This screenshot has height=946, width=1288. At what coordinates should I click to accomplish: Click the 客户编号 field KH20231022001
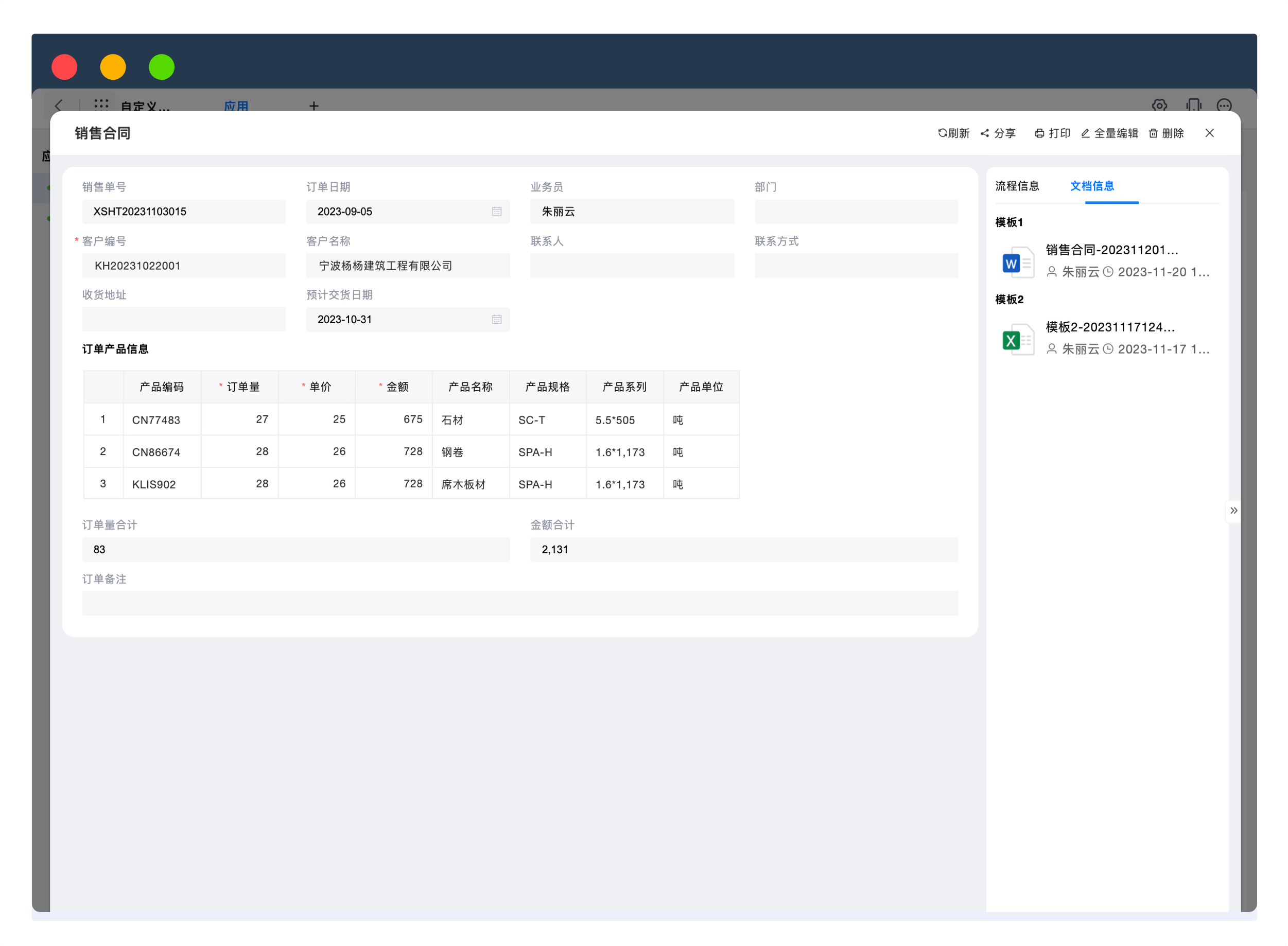[184, 266]
